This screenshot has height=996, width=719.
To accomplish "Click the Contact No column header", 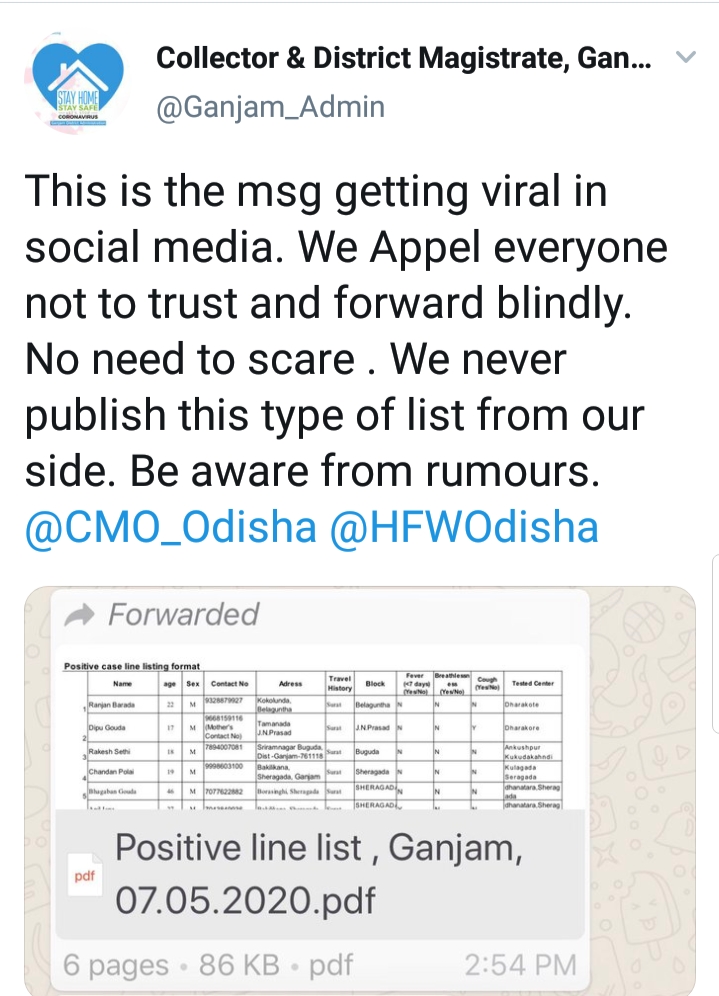I will tap(229, 683).
